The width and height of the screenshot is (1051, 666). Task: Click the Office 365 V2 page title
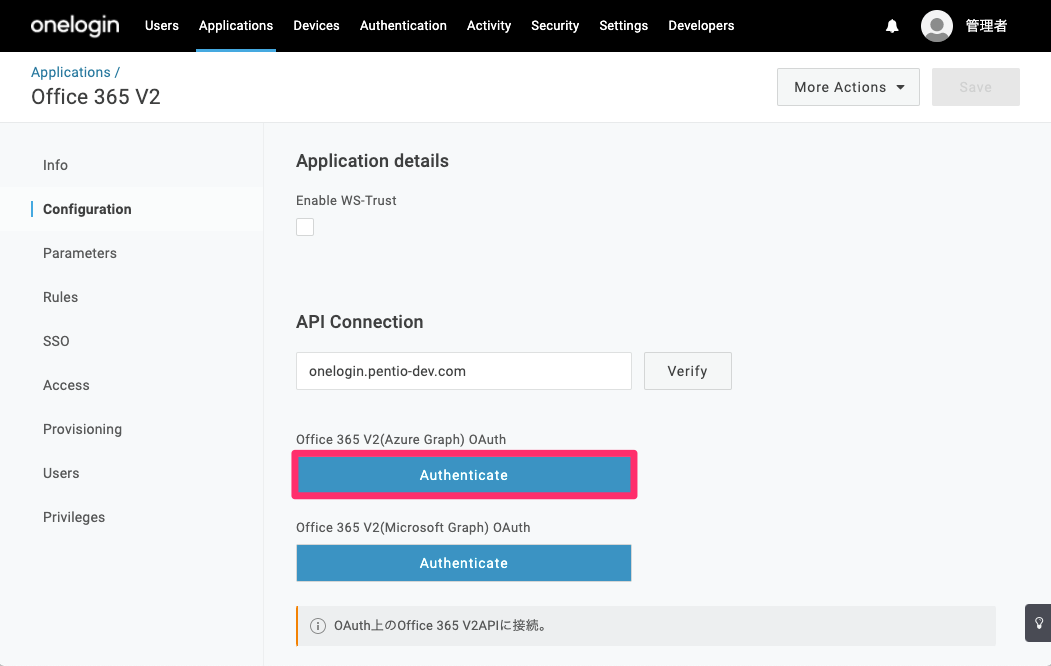pyautogui.click(x=96, y=97)
